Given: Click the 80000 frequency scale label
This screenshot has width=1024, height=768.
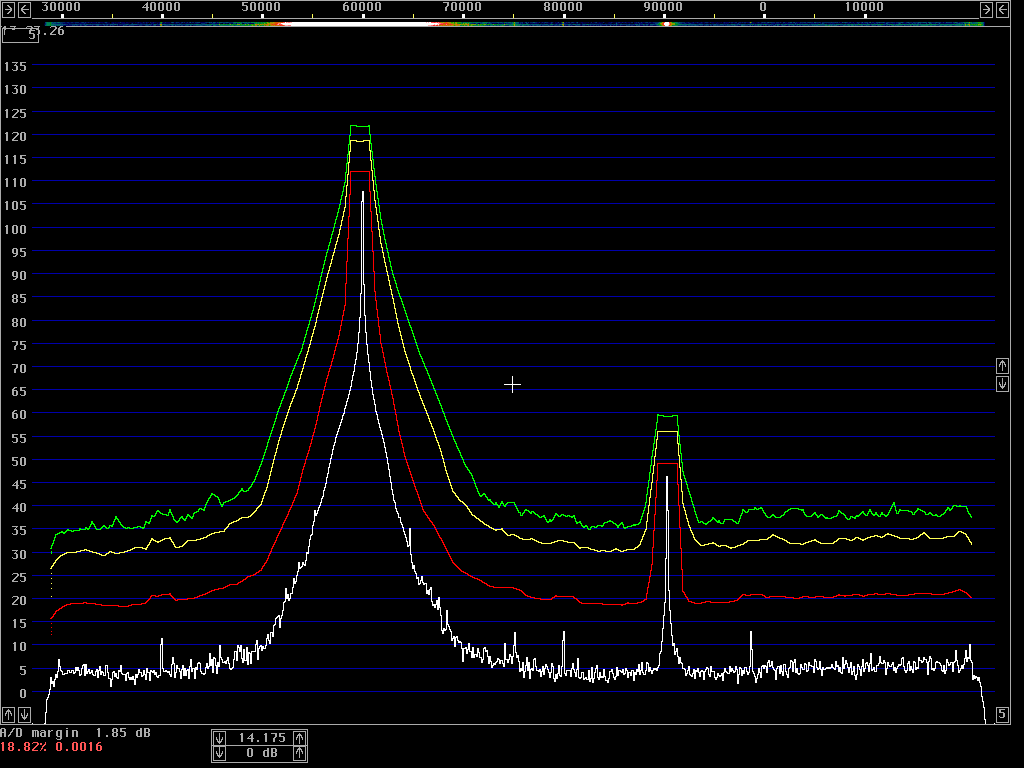Looking at the screenshot, I should 563,7.
